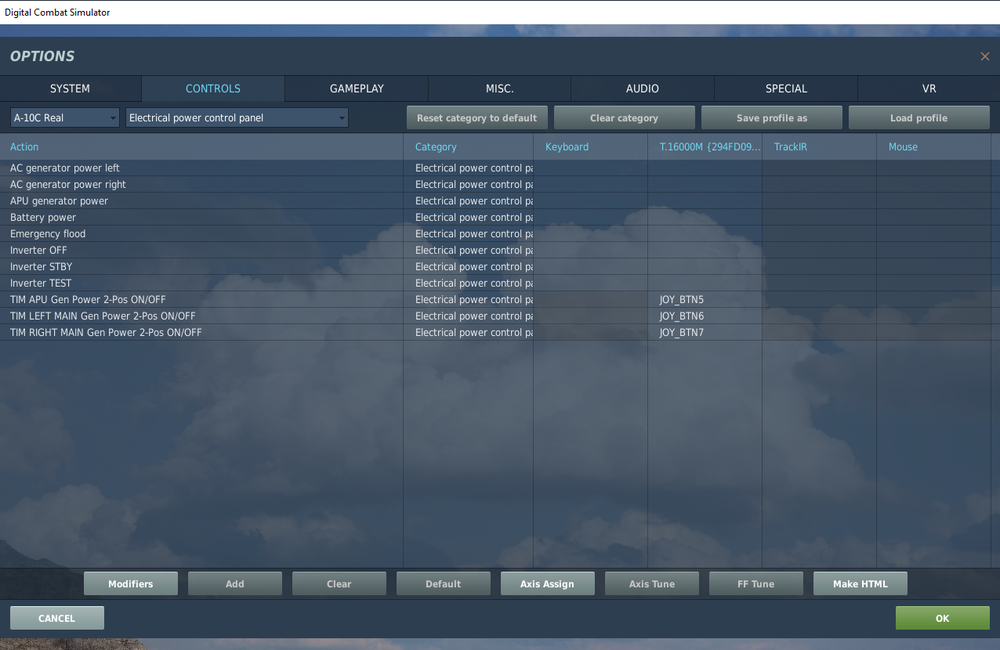Click the JOY_BTN5 binding cell
The height and width of the screenshot is (650, 1000).
(705, 300)
